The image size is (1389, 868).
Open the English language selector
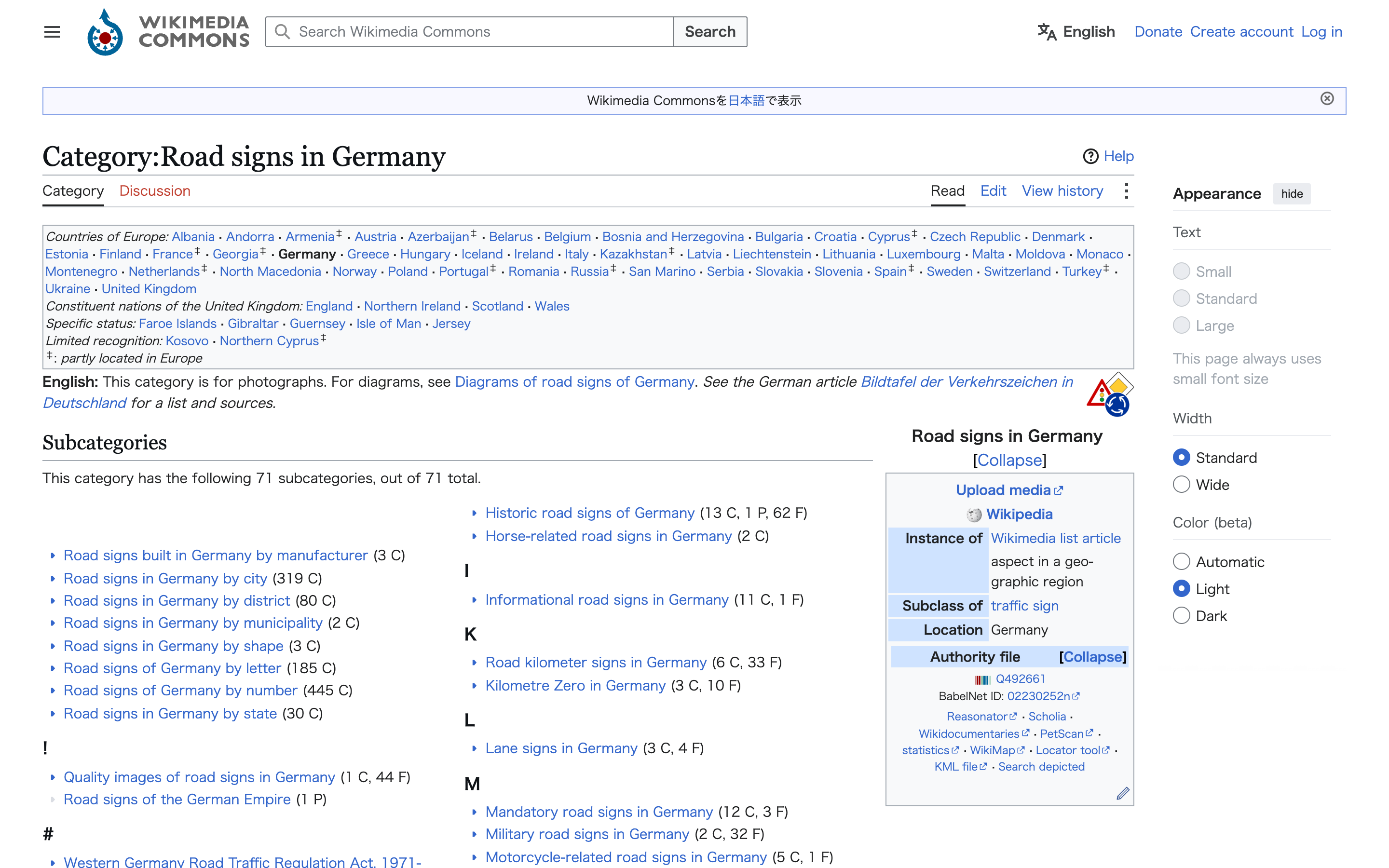coord(1076,31)
